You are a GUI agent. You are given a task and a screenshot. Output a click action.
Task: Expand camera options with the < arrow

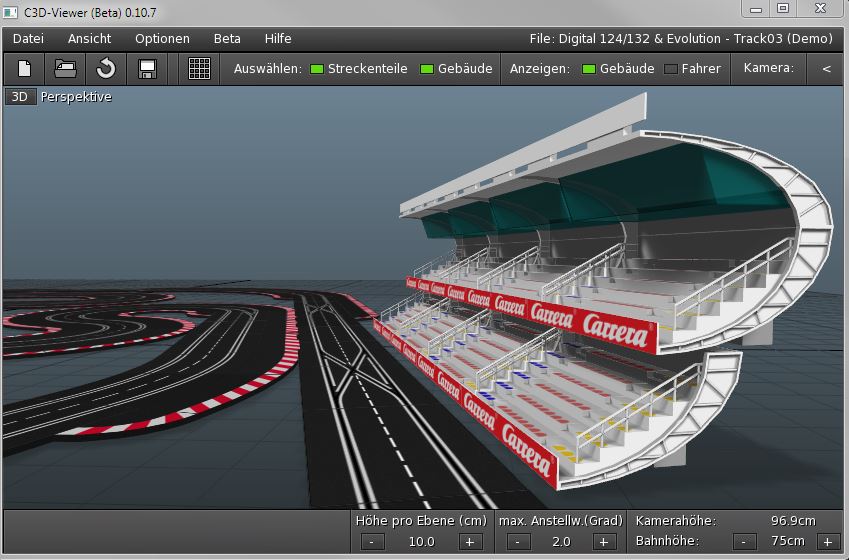pyautogui.click(x=826, y=69)
